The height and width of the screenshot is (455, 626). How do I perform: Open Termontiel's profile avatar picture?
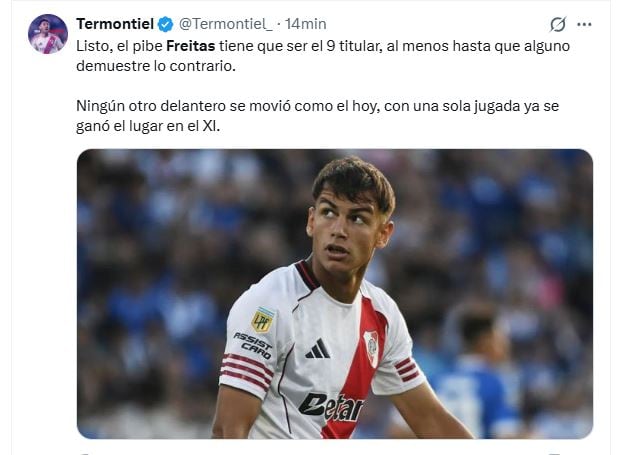pyautogui.click(x=48, y=34)
